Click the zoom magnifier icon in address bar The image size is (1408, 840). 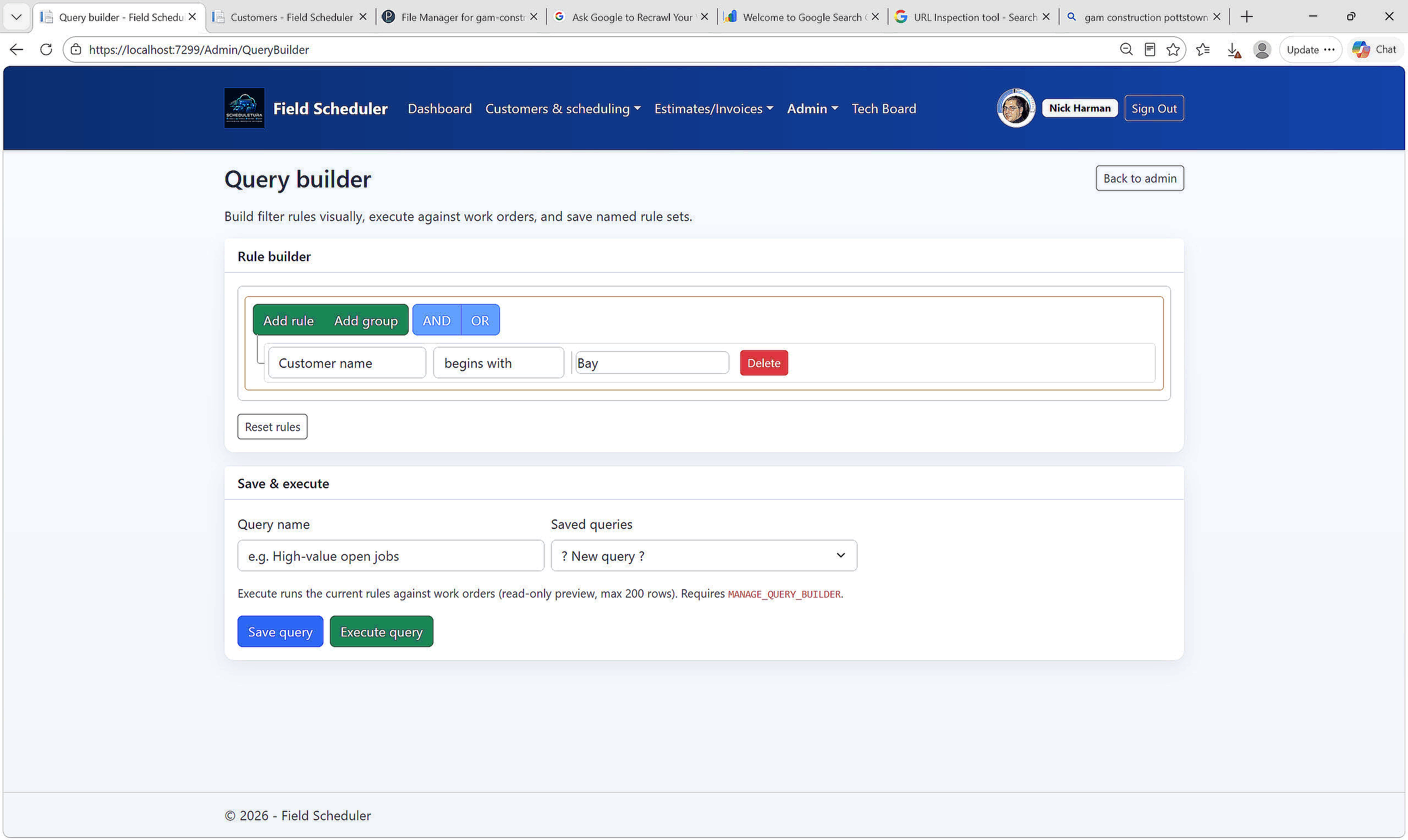tap(1126, 49)
